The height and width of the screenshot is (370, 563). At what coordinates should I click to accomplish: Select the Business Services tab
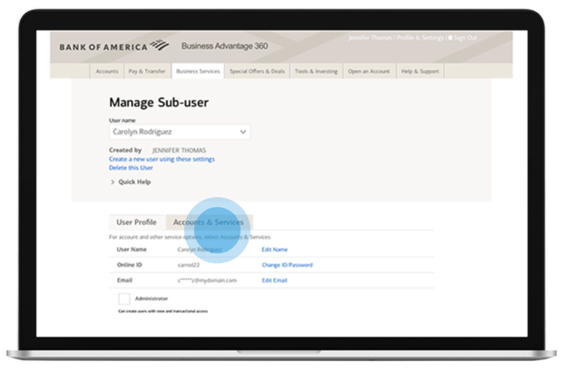(198, 71)
